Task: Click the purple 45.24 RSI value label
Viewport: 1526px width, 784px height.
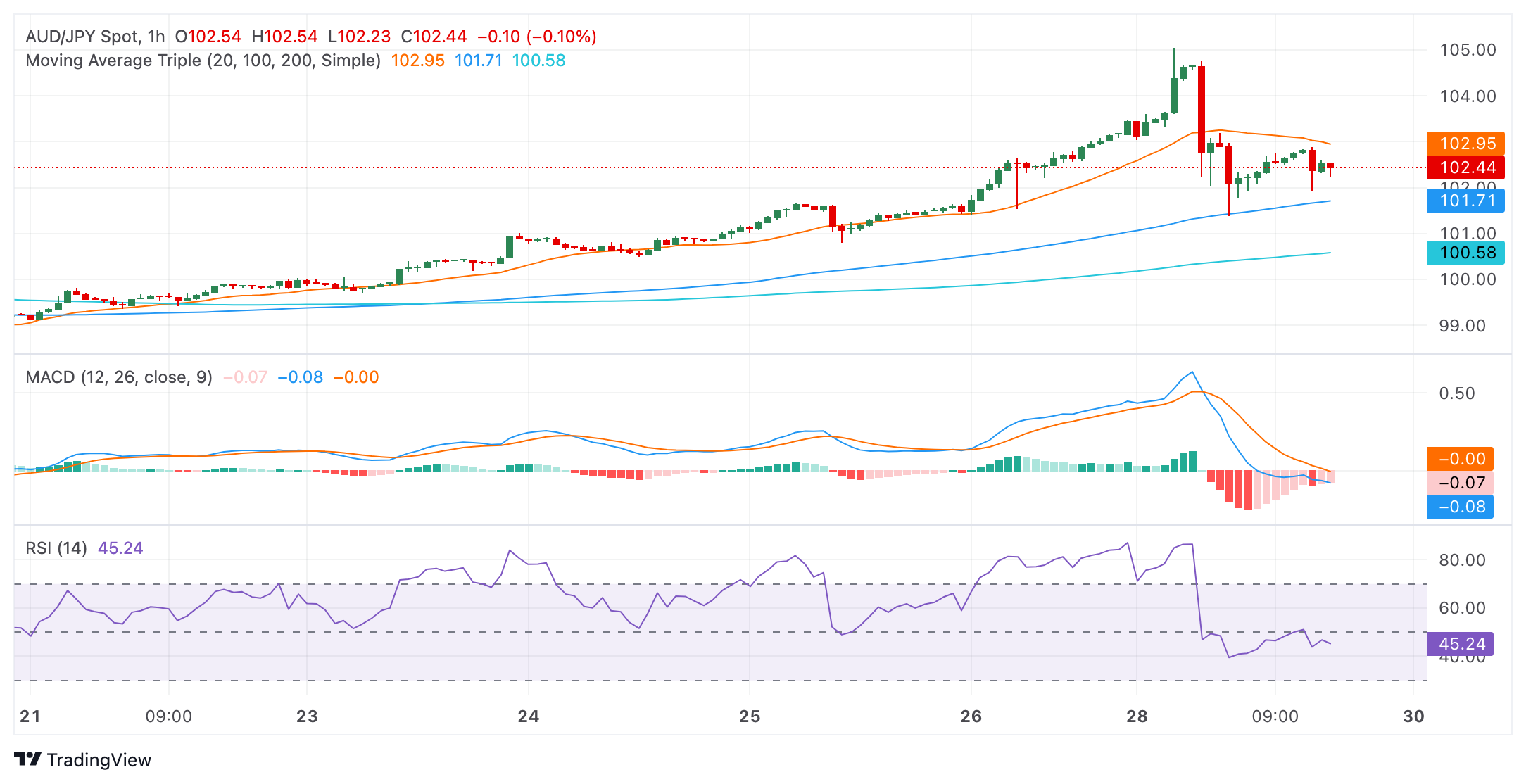Action: 1461,644
